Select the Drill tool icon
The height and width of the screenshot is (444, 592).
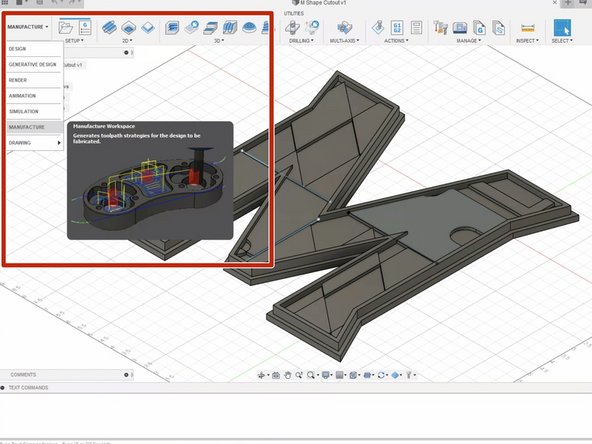tap(292, 28)
